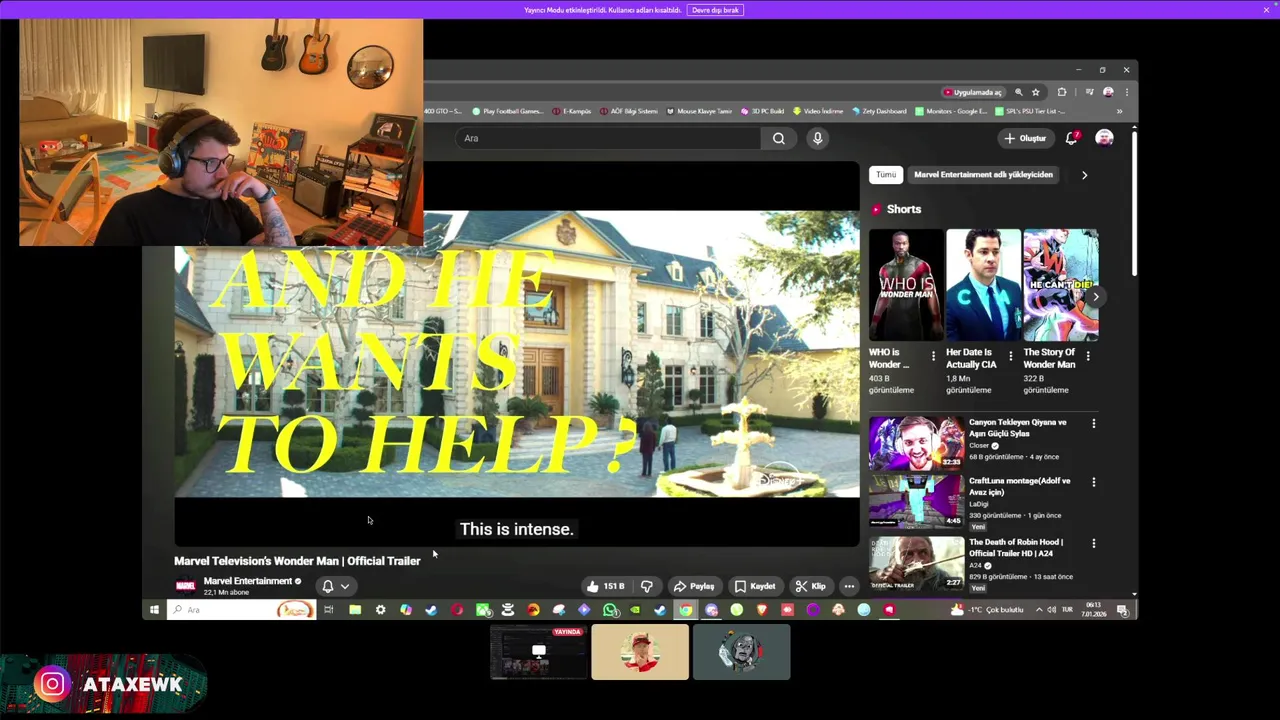Like the Wonder Man trailer video
The height and width of the screenshot is (720, 1280).
point(606,586)
